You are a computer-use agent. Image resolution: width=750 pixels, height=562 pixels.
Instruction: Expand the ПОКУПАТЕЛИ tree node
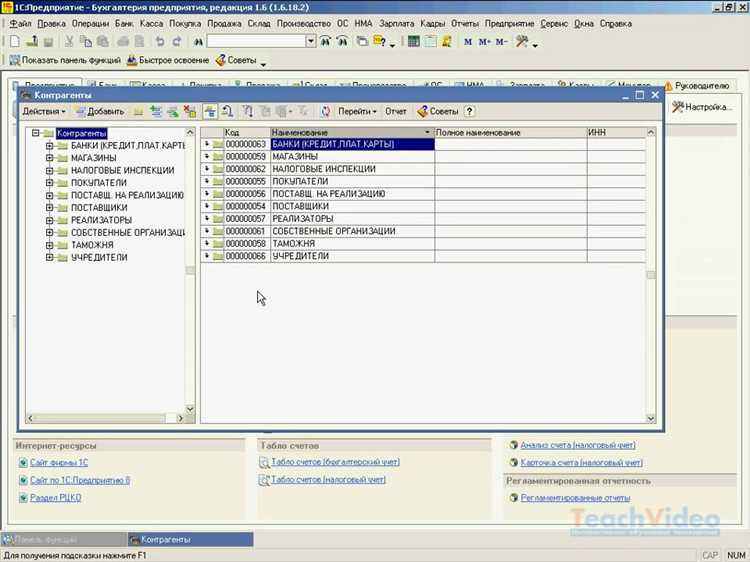pyautogui.click(x=49, y=183)
